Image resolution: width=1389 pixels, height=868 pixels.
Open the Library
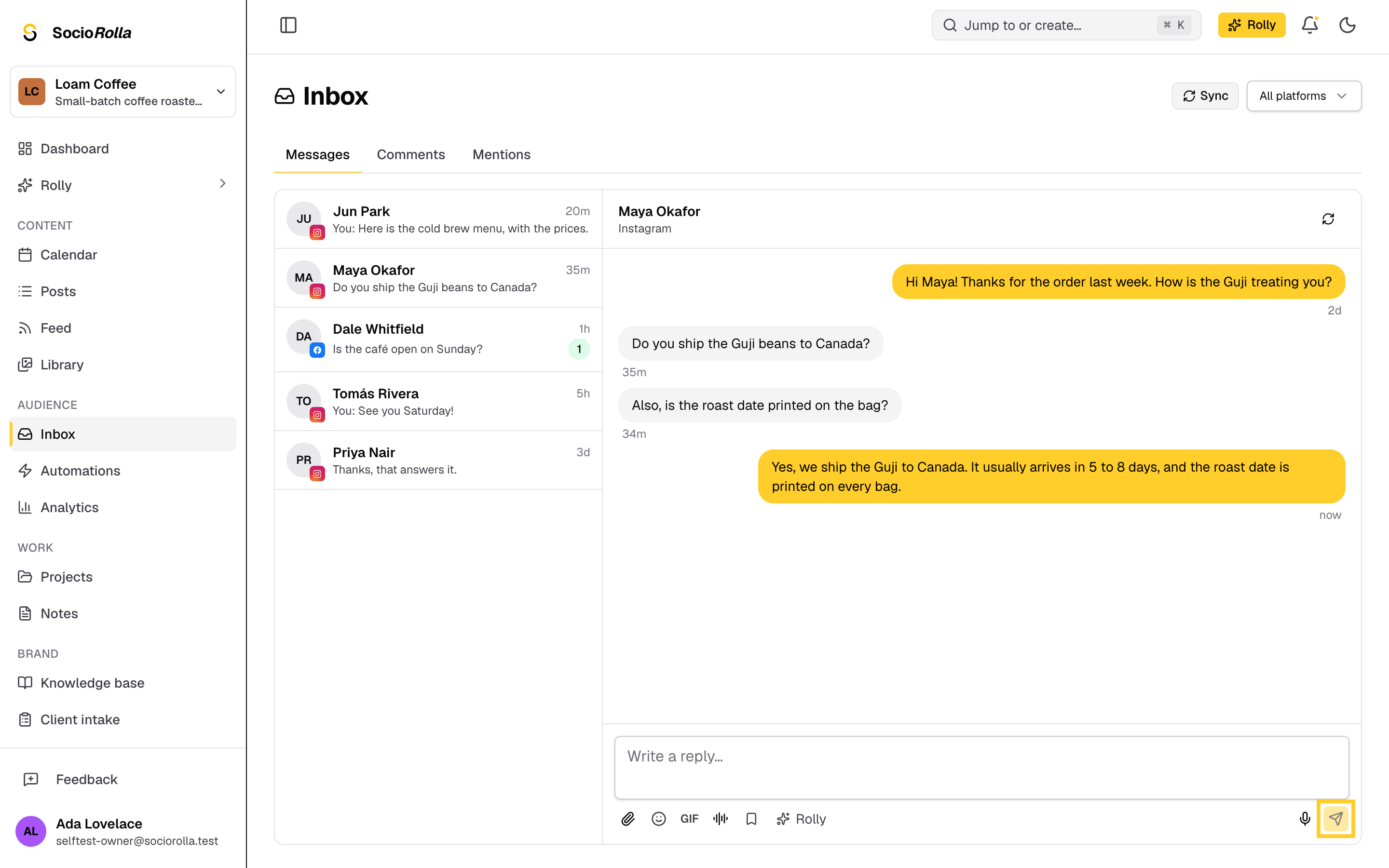tap(123, 365)
